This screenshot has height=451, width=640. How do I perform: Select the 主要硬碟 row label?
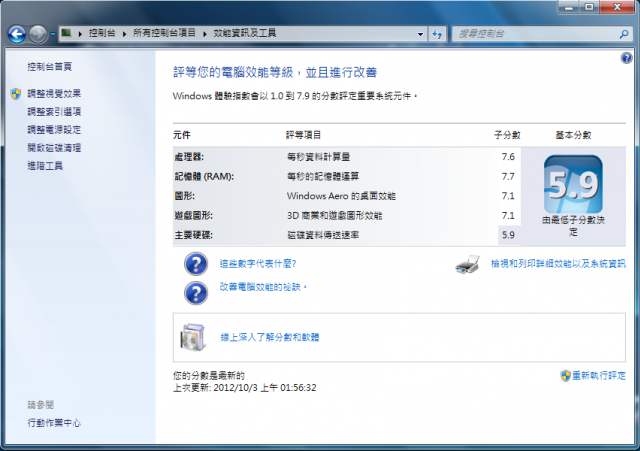coord(193,235)
